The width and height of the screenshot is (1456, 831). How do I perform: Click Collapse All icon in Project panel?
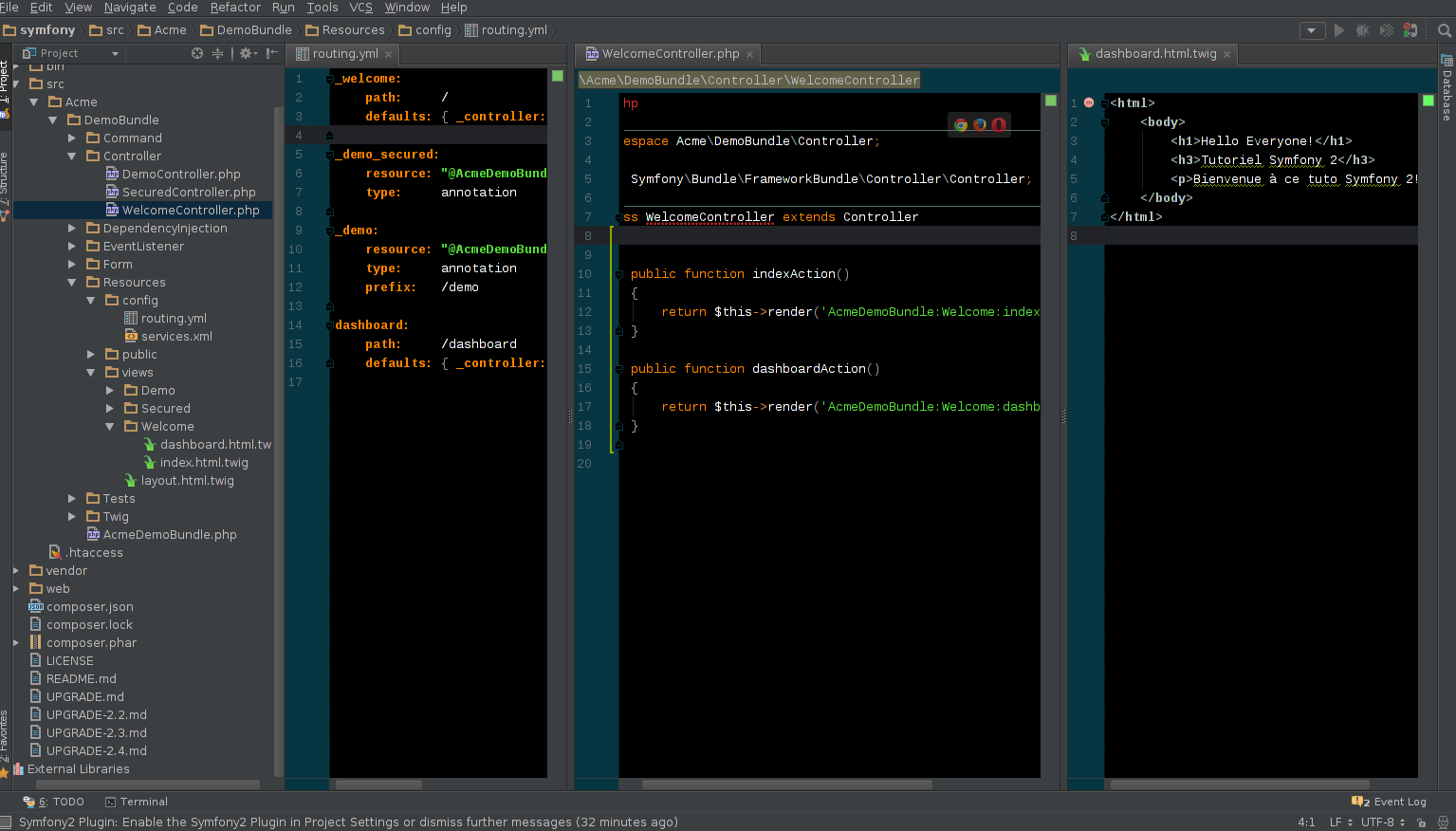(x=217, y=53)
